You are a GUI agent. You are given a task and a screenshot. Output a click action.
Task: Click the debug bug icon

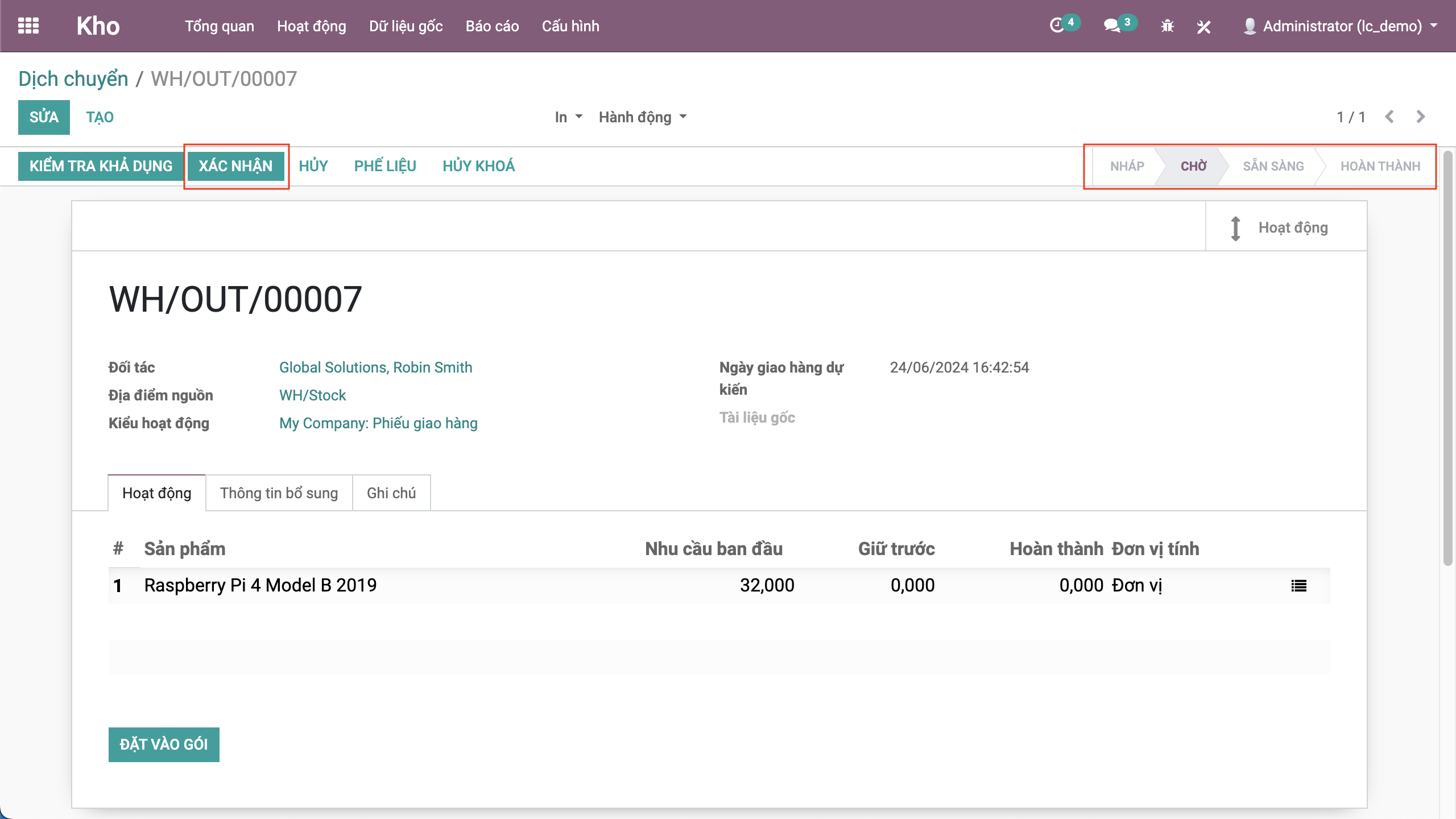(1167, 26)
